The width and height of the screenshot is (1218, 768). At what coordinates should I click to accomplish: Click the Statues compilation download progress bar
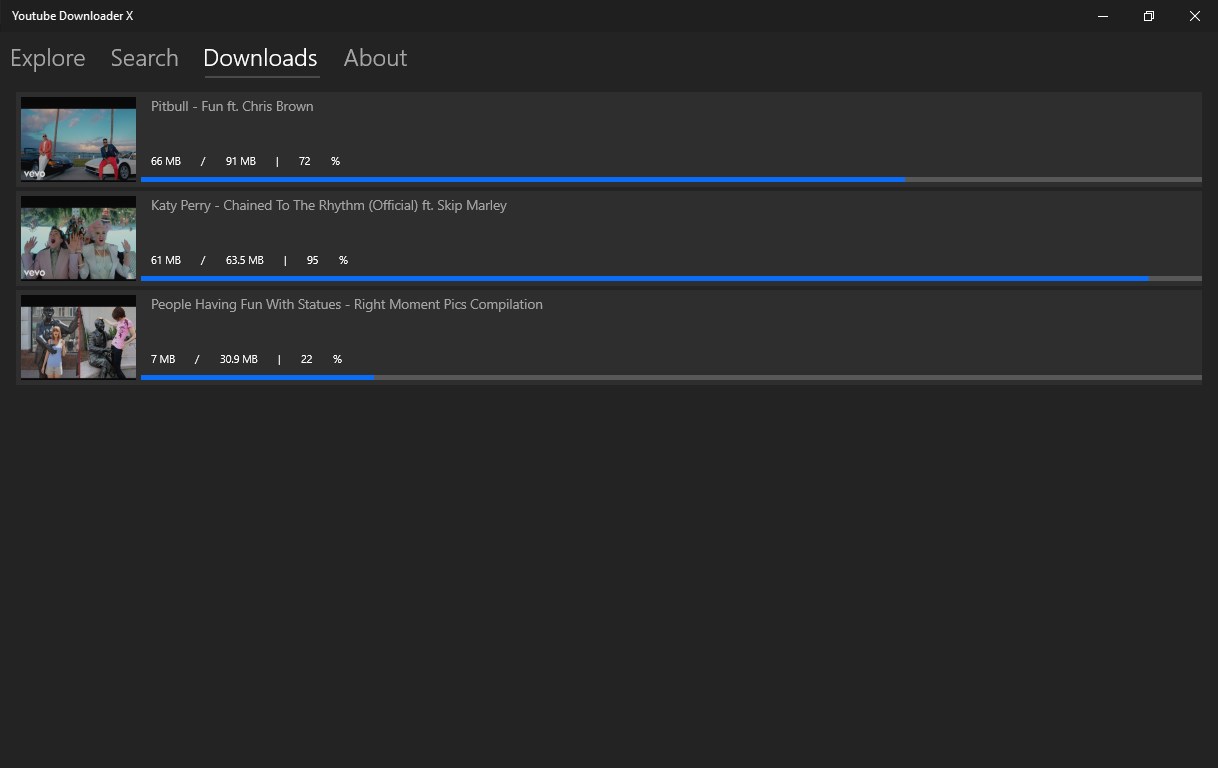pyautogui.click(x=670, y=377)
